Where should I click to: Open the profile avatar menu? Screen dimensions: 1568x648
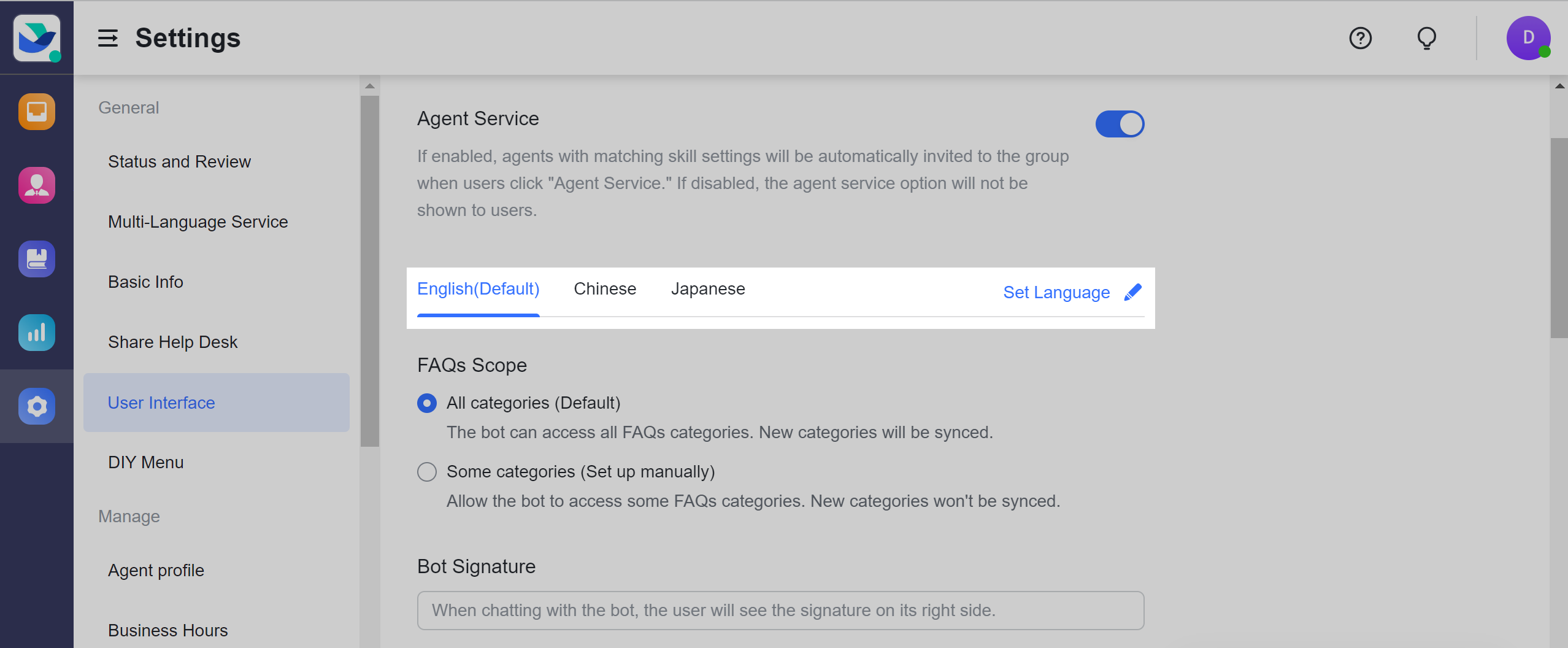point(1528,38)
